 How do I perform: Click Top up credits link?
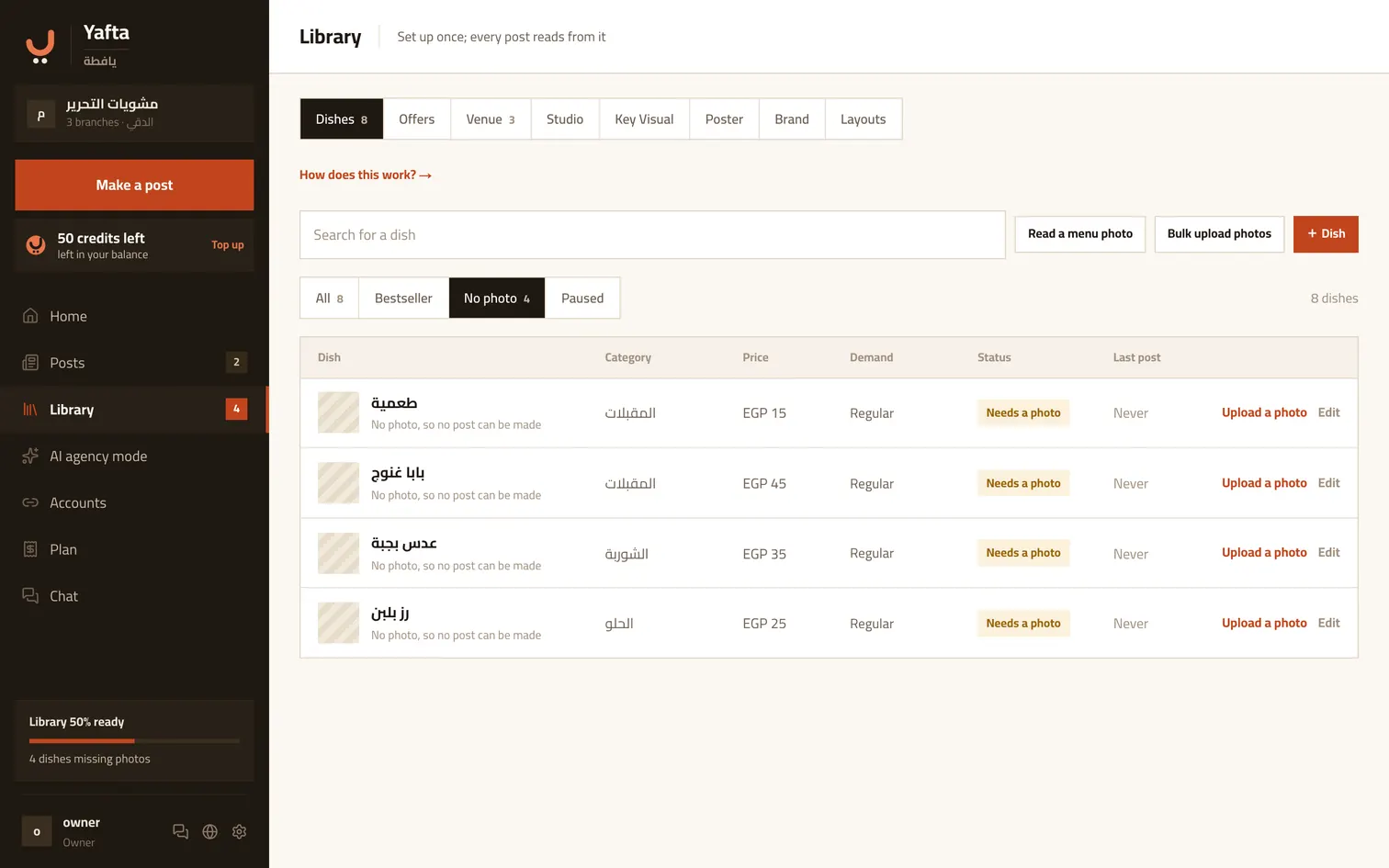point(228,245)
